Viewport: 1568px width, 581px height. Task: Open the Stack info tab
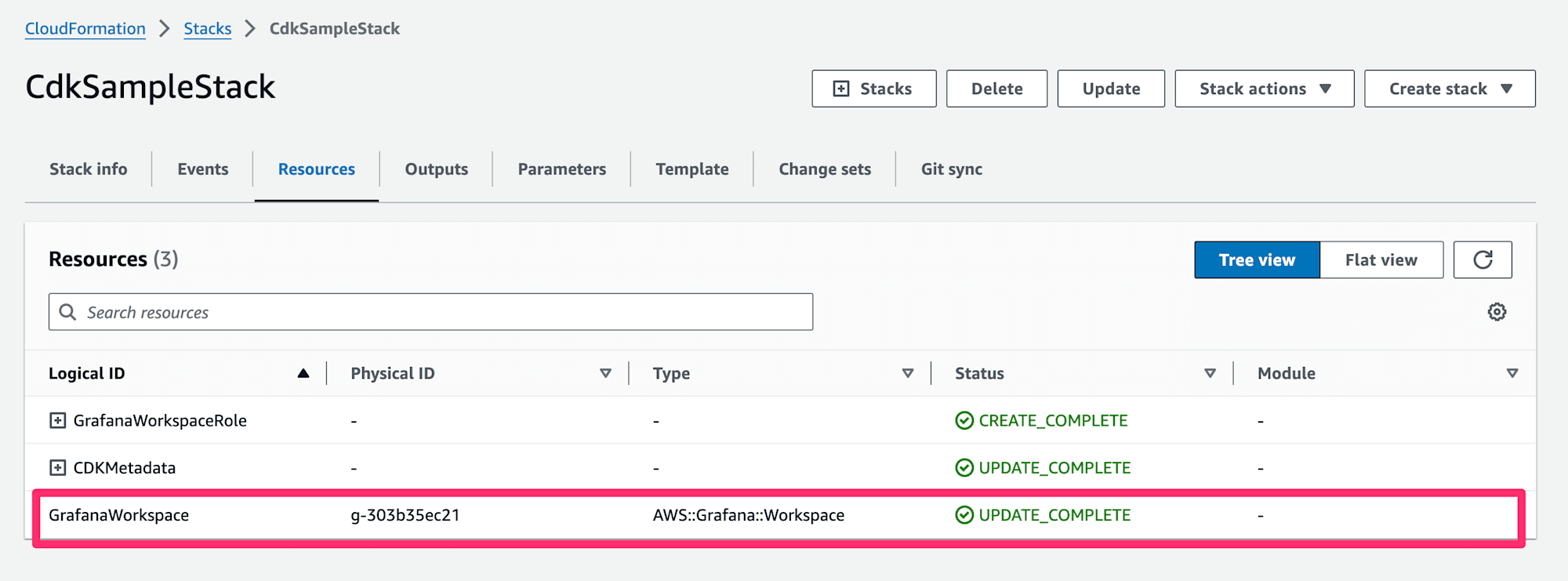coord(88,169)
